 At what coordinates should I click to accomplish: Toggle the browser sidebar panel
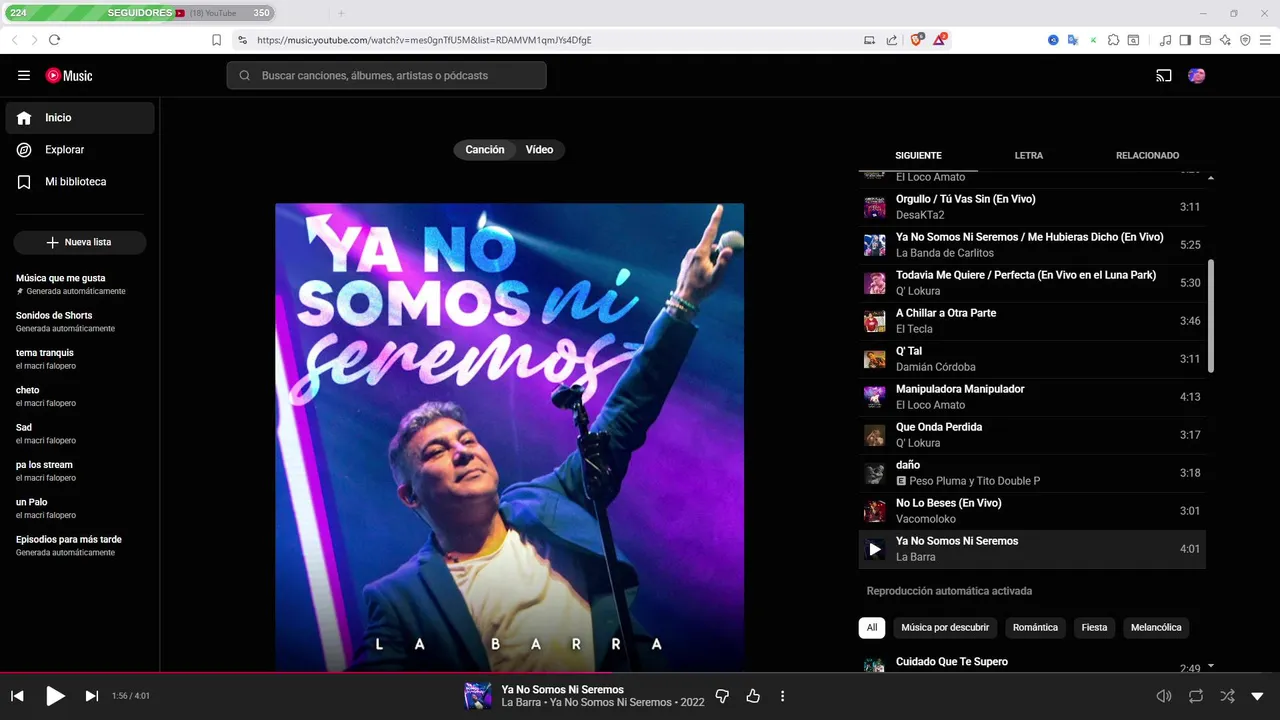1185,40
